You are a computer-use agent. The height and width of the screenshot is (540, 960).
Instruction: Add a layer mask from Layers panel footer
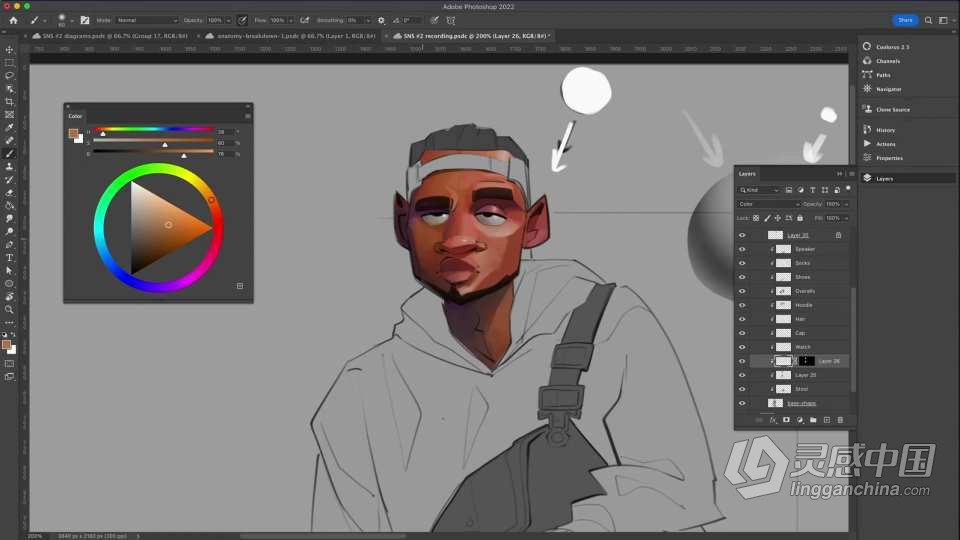point(786,420)
